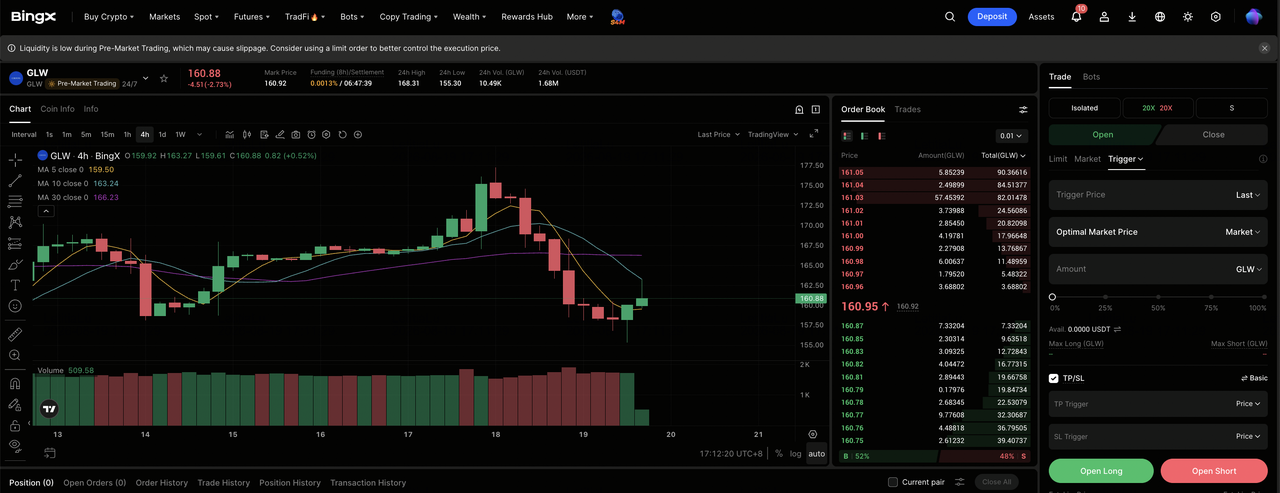Click the download app icon
Viewport: 1280px width, 493px height.
pyautogui.click(x=1132, y=17)
